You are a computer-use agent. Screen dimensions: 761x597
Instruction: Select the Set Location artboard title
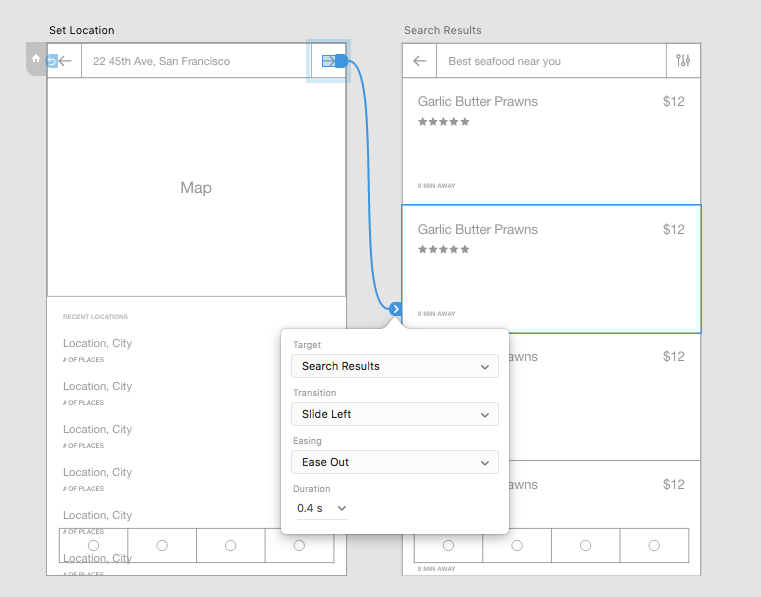(x=81, y=30)
